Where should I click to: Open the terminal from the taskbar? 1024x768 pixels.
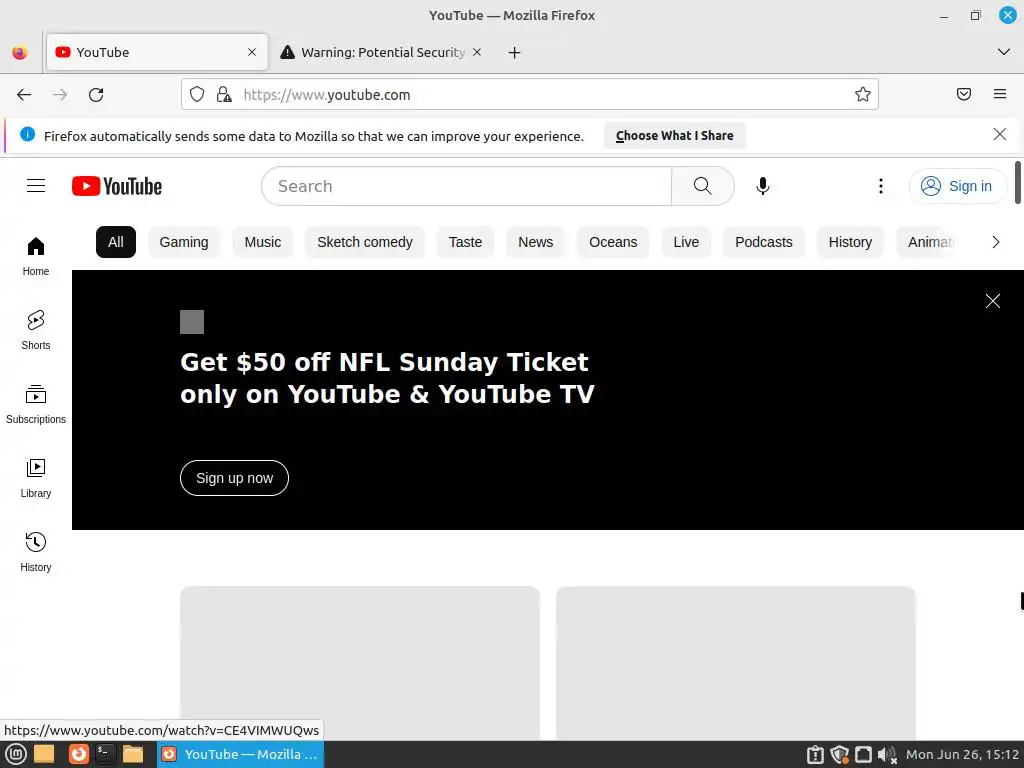tap(105, 754)
